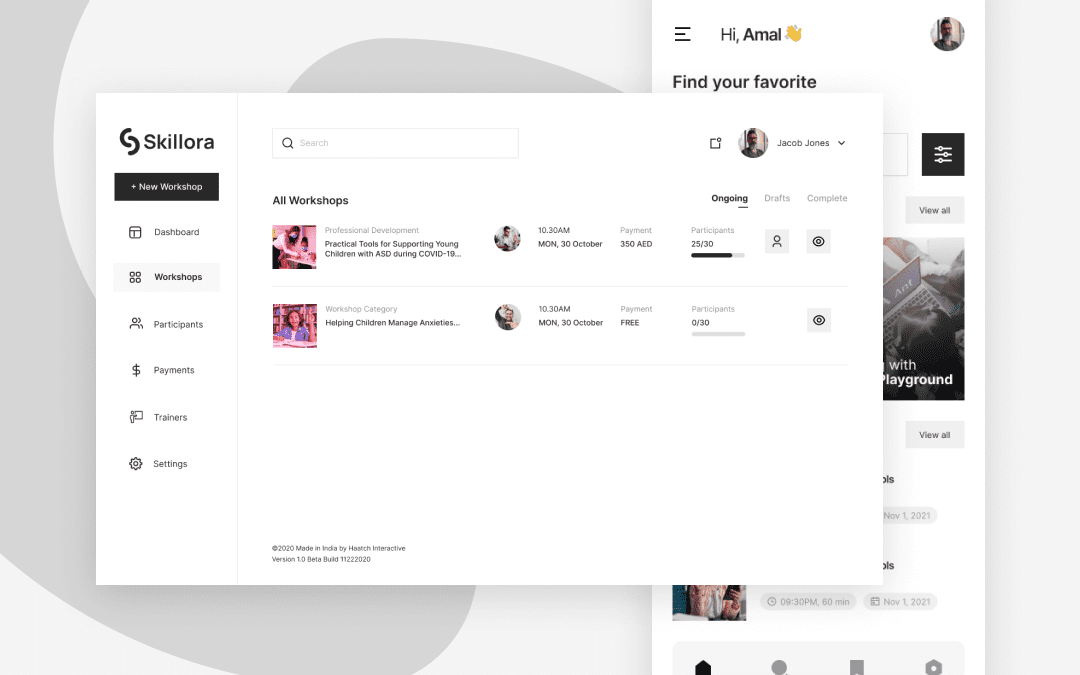This screenshot has width=1080, height=675.
Task: Expand the Jacob Jones account dropdown
Action: 842,143
